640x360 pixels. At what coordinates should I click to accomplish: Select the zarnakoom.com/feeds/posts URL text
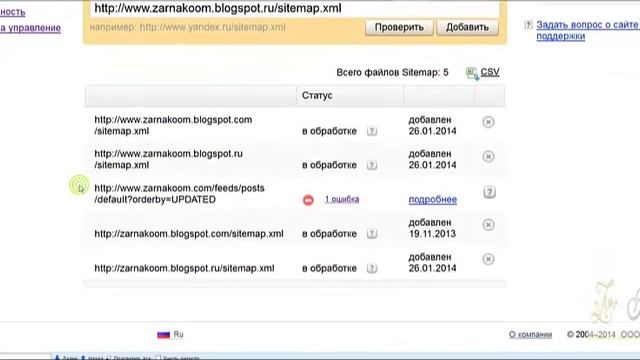(179, 194)
